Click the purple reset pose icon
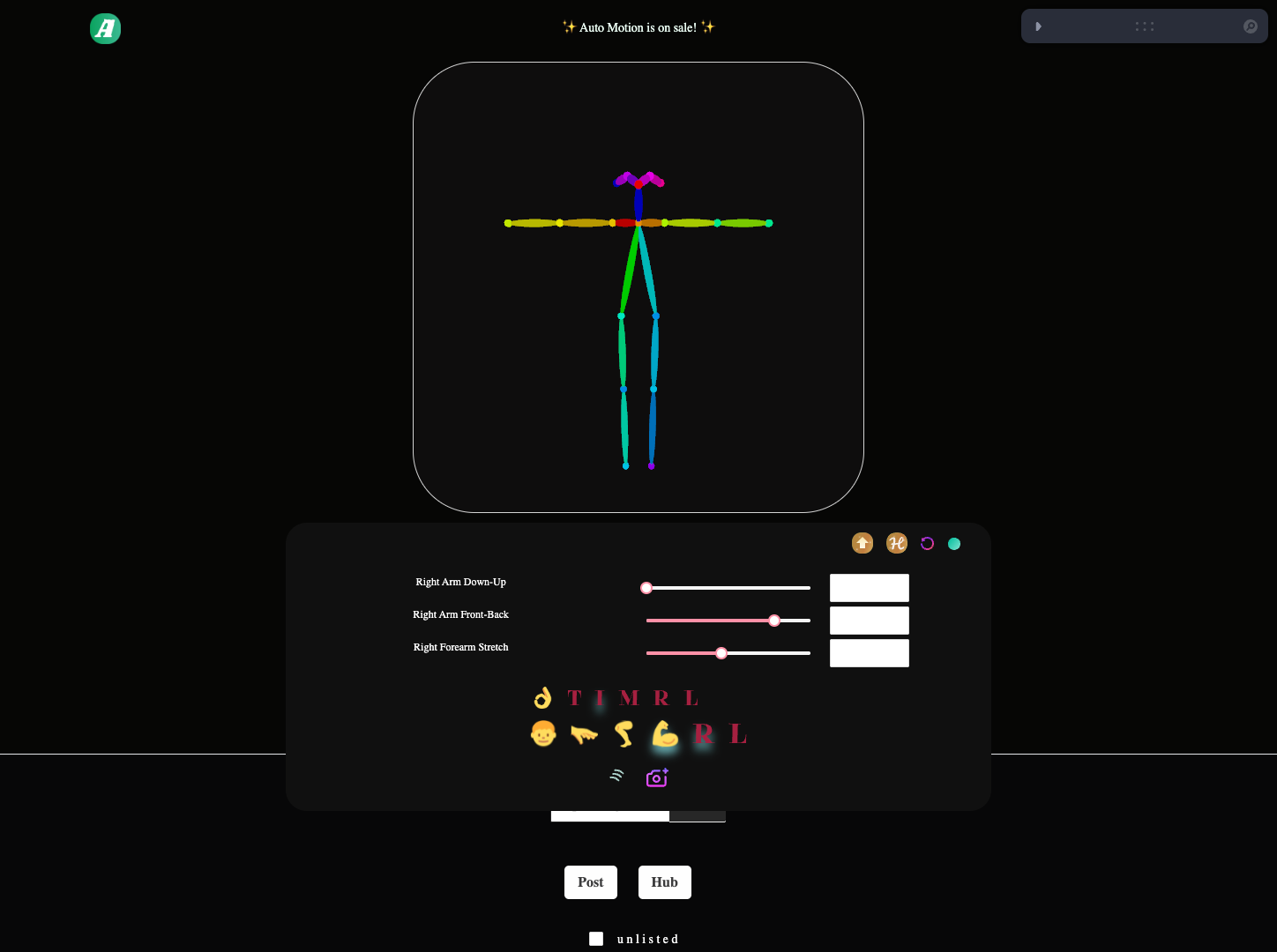This screenshot has width=1277, height=952. [927, 543]
